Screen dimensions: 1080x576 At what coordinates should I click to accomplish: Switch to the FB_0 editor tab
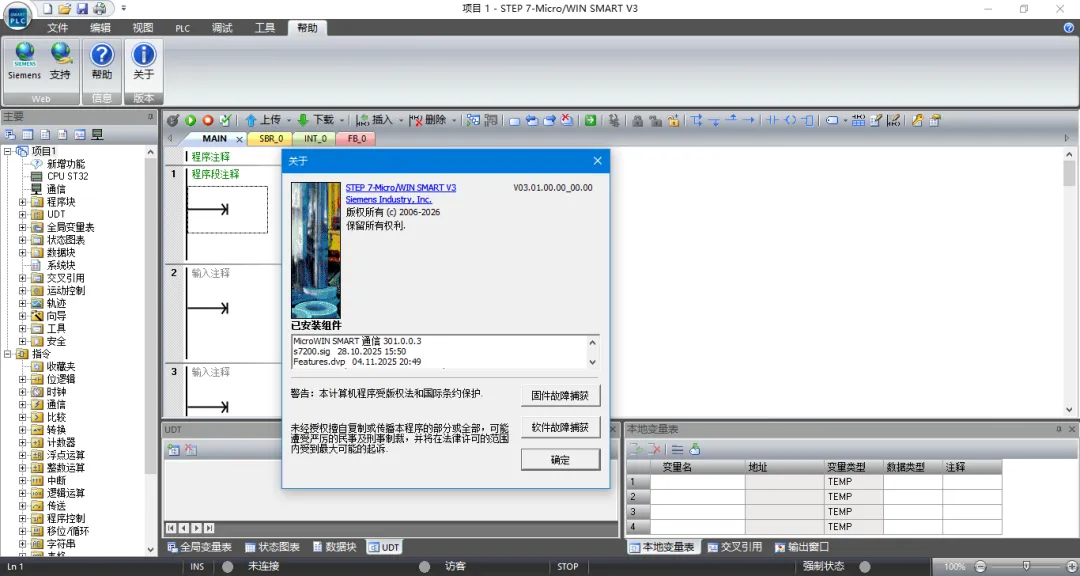356,138
